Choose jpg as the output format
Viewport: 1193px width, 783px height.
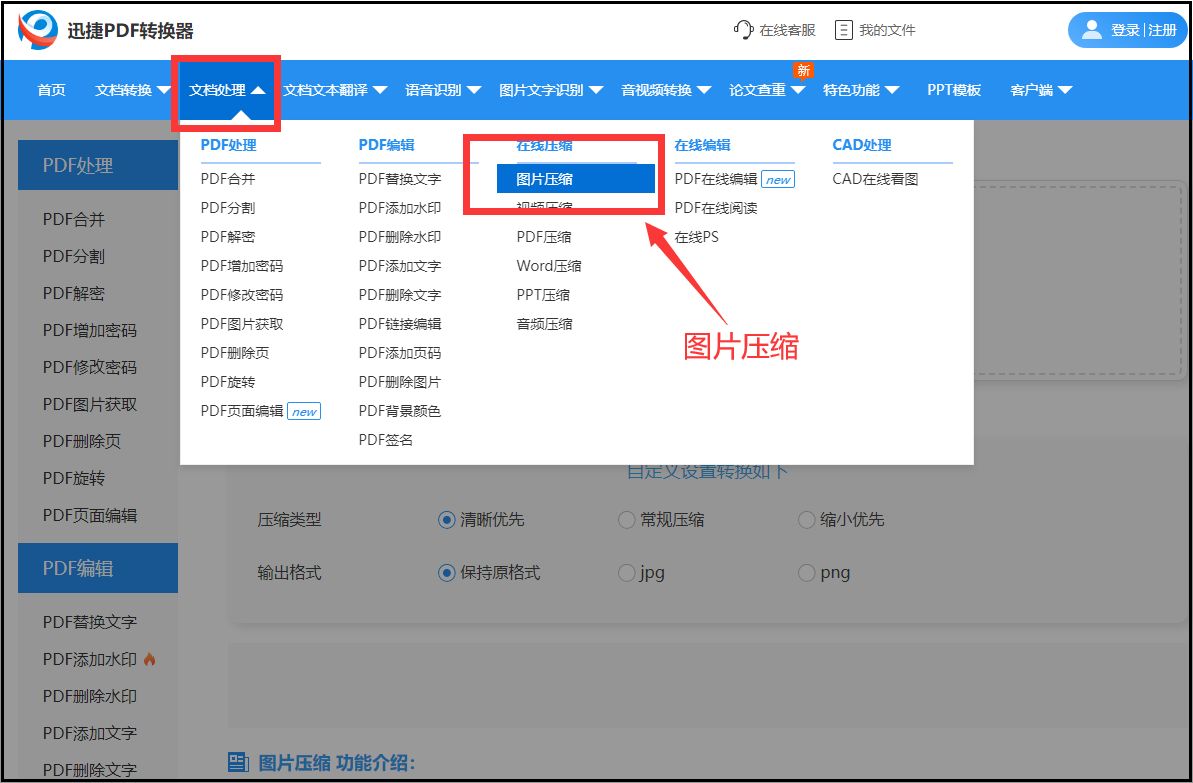(627, 572)
